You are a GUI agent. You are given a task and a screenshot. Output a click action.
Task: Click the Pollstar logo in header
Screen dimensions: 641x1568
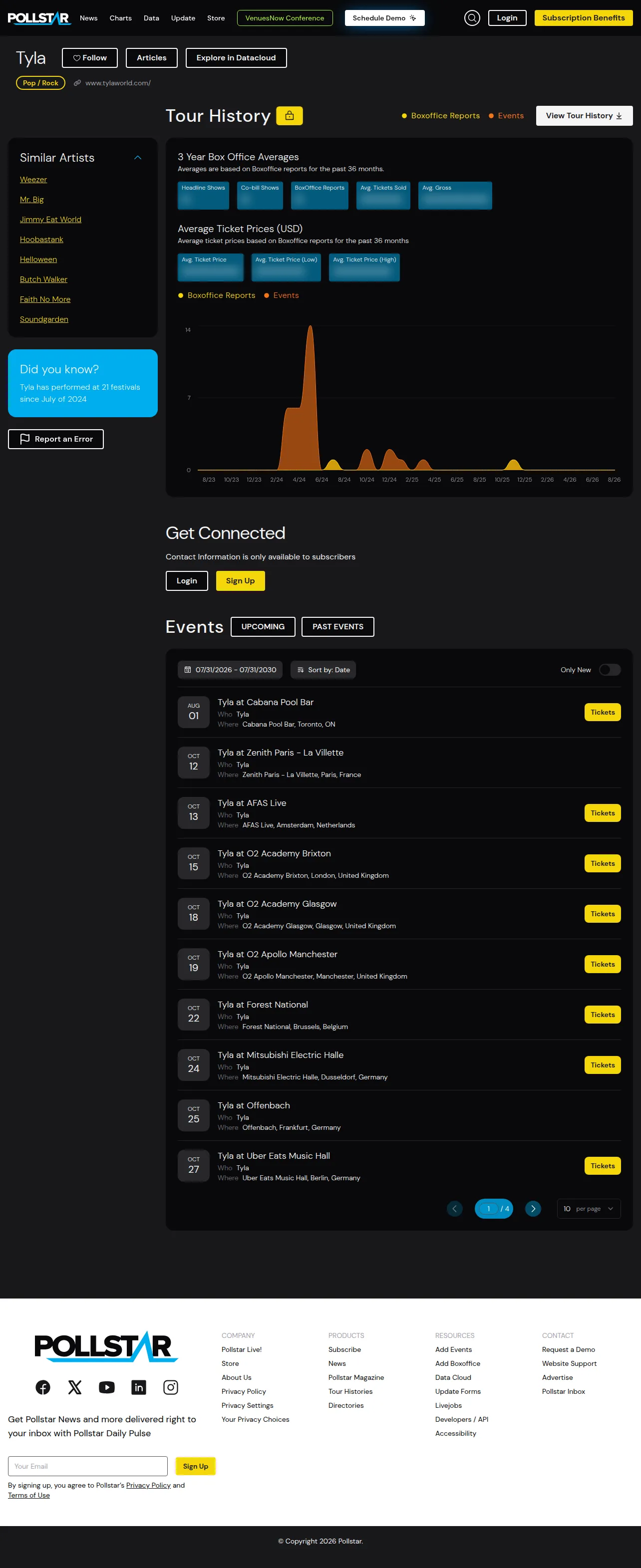pyautogui.click(x=39, y=18)
